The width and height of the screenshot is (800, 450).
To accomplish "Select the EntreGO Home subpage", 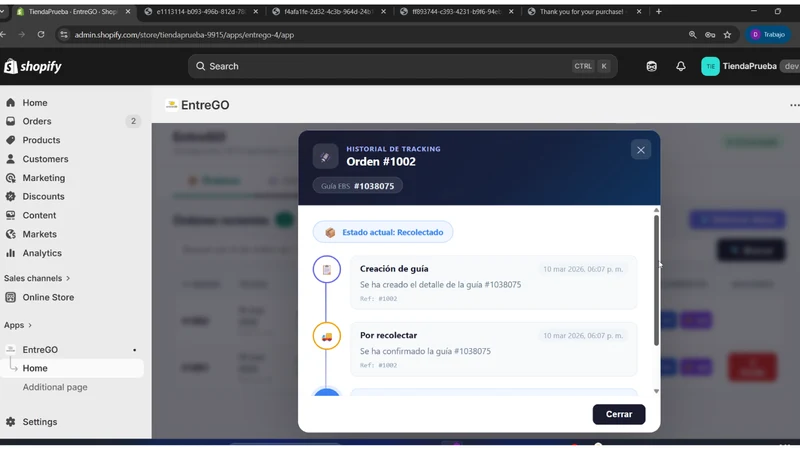I will click(71, 368).
